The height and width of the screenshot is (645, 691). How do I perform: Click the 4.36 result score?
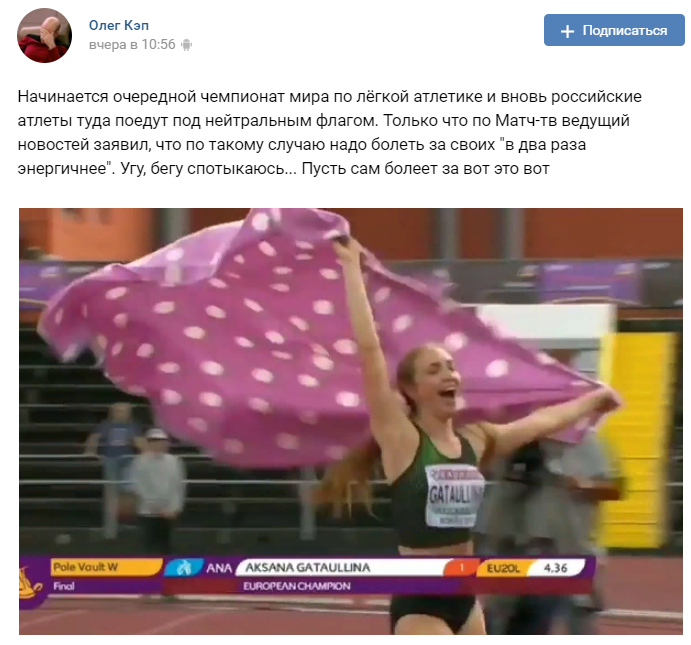point(555,568)
